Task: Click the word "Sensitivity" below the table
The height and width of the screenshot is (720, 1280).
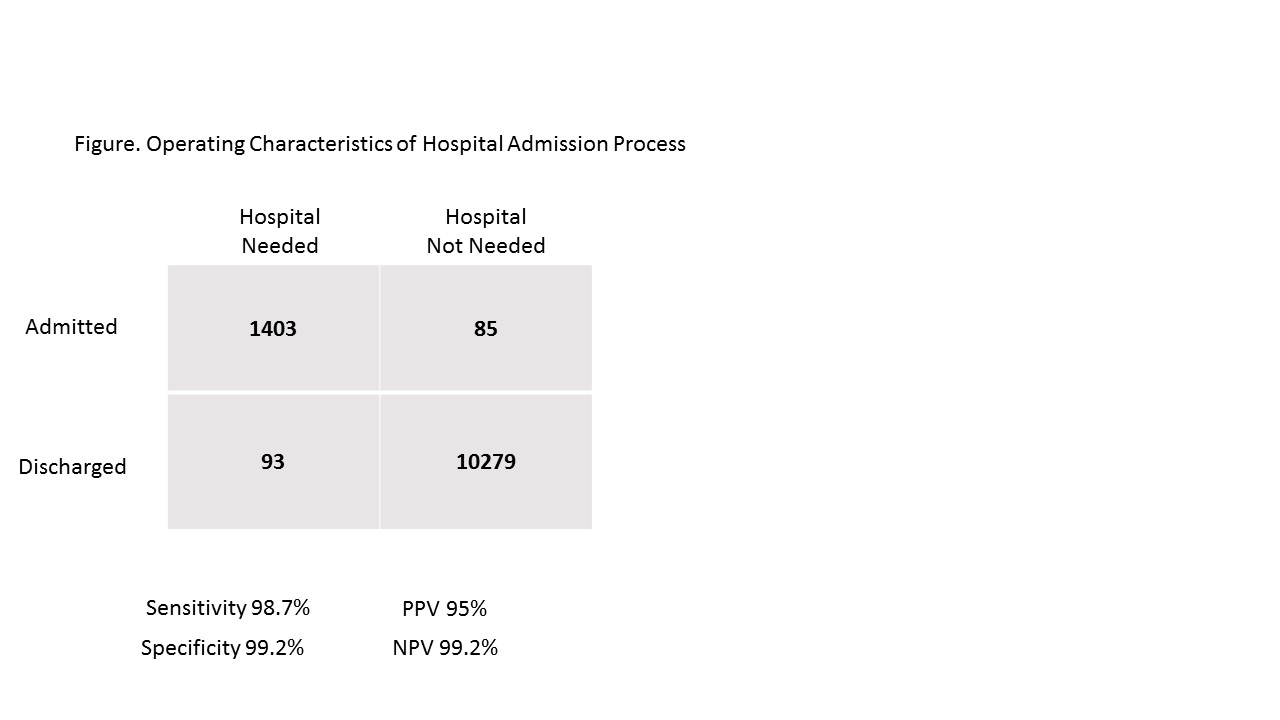Action: (x=196, y=608)
